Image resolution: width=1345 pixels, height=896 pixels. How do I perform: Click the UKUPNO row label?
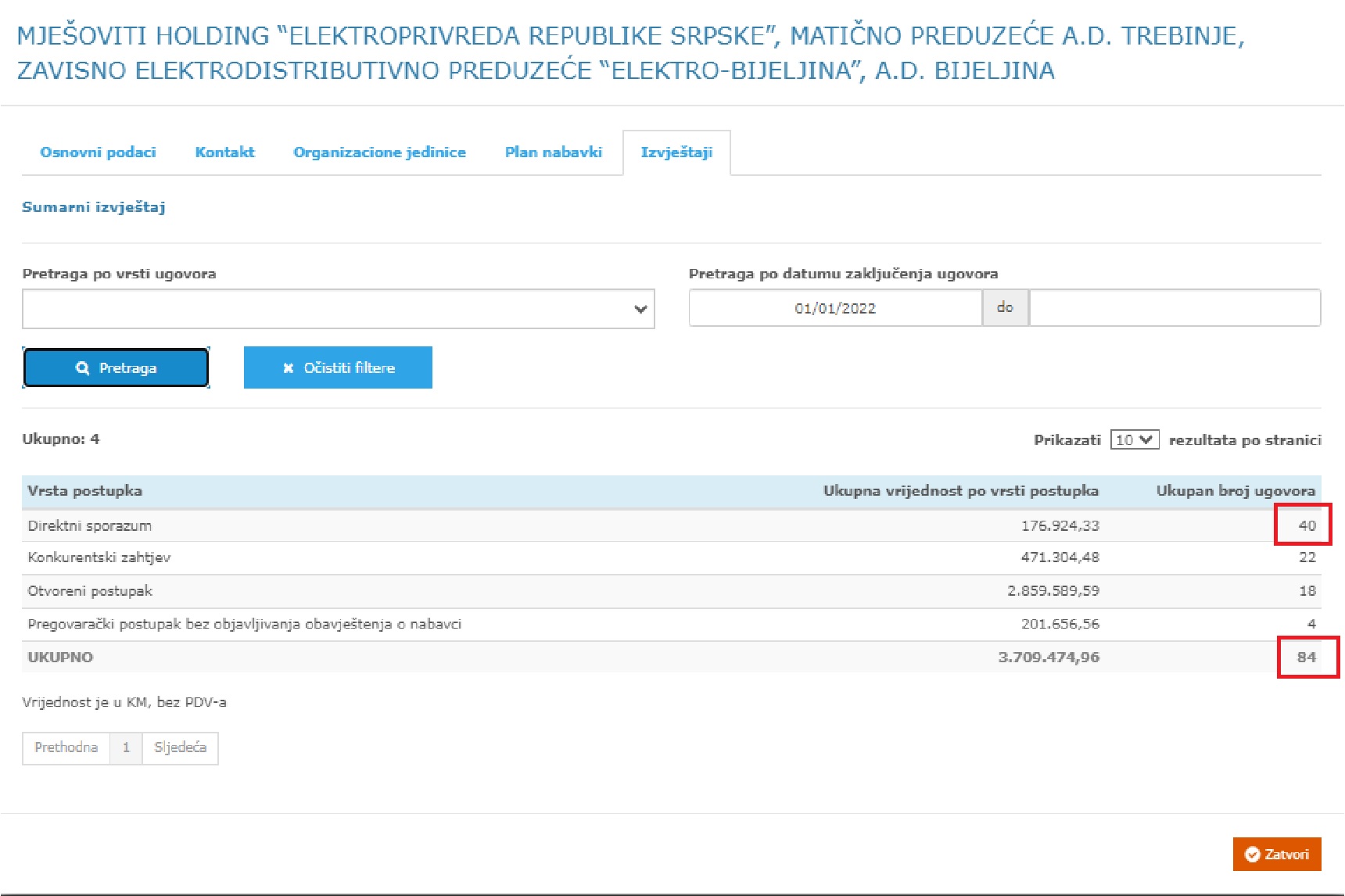tap(60, 658)
